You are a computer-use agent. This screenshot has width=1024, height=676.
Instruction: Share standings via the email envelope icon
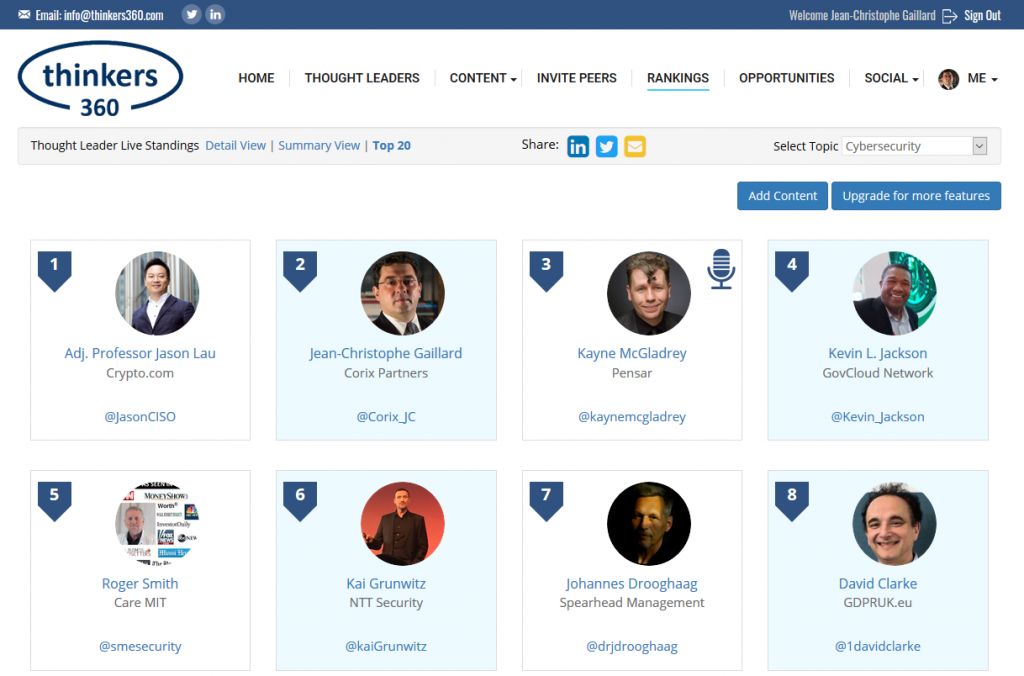(634, 146)
